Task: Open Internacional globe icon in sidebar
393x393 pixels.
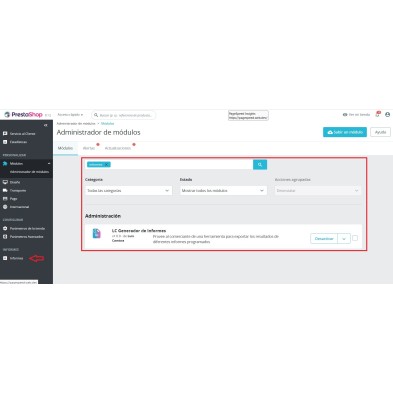Action: (x=5, y=207)
